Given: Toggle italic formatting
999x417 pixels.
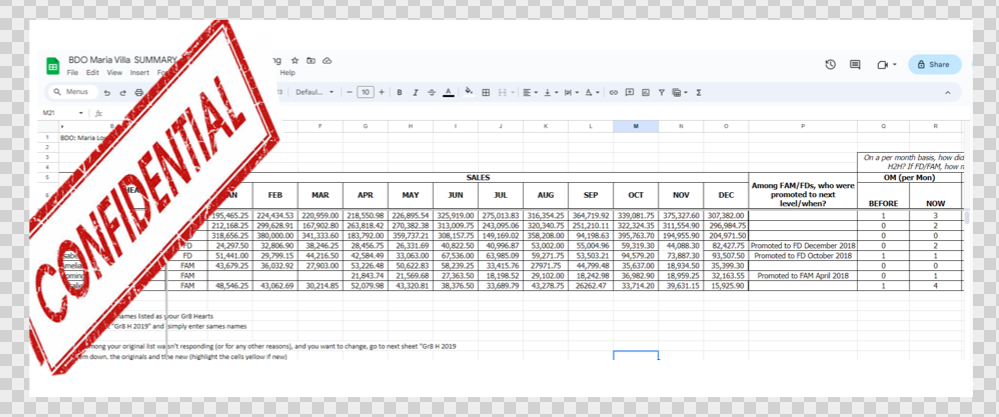Looking at the screenshot, I should (x=415, y=92).
